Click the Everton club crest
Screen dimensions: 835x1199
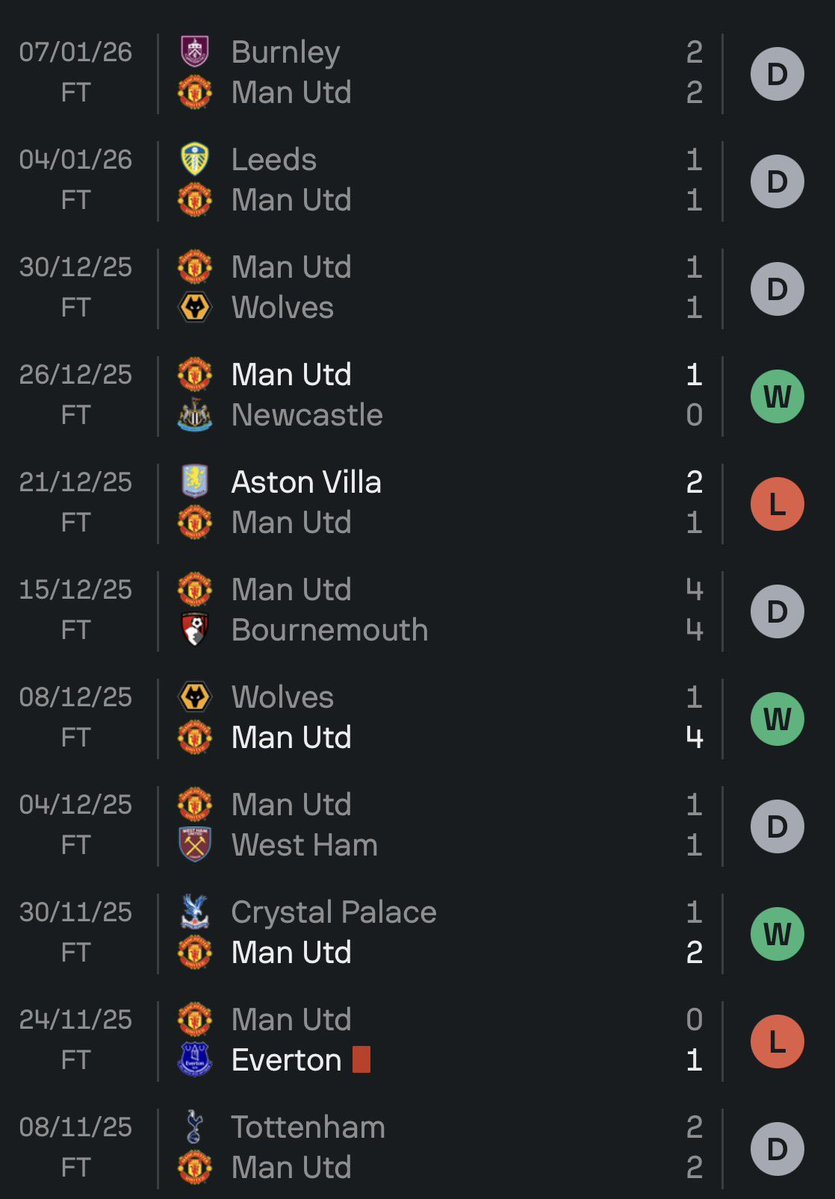click(x=194, y=1060)
